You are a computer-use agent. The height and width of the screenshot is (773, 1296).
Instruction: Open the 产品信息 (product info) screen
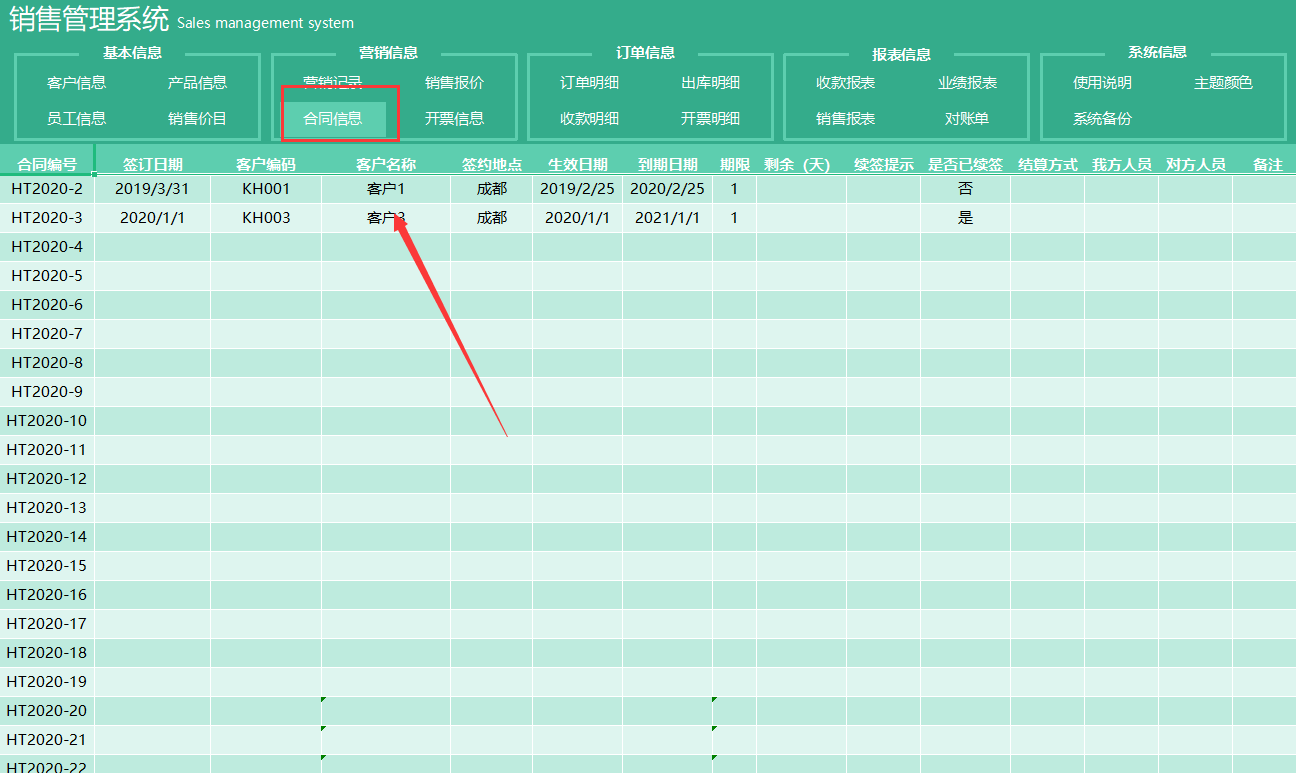pos(198,82)
